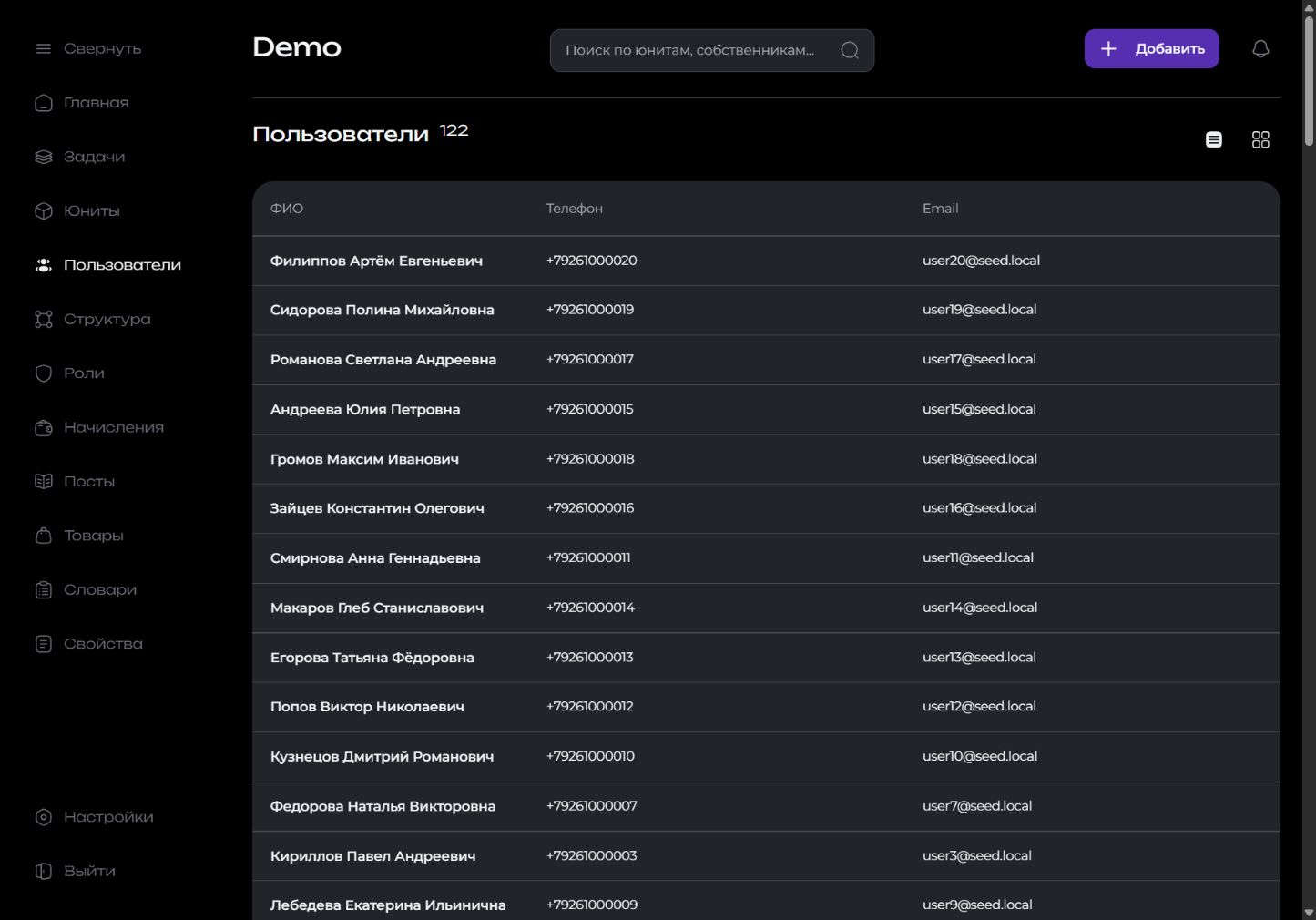Open the Посты book icon
The width and height of the screenshot is (1316, 920).
tap(43, 482)
